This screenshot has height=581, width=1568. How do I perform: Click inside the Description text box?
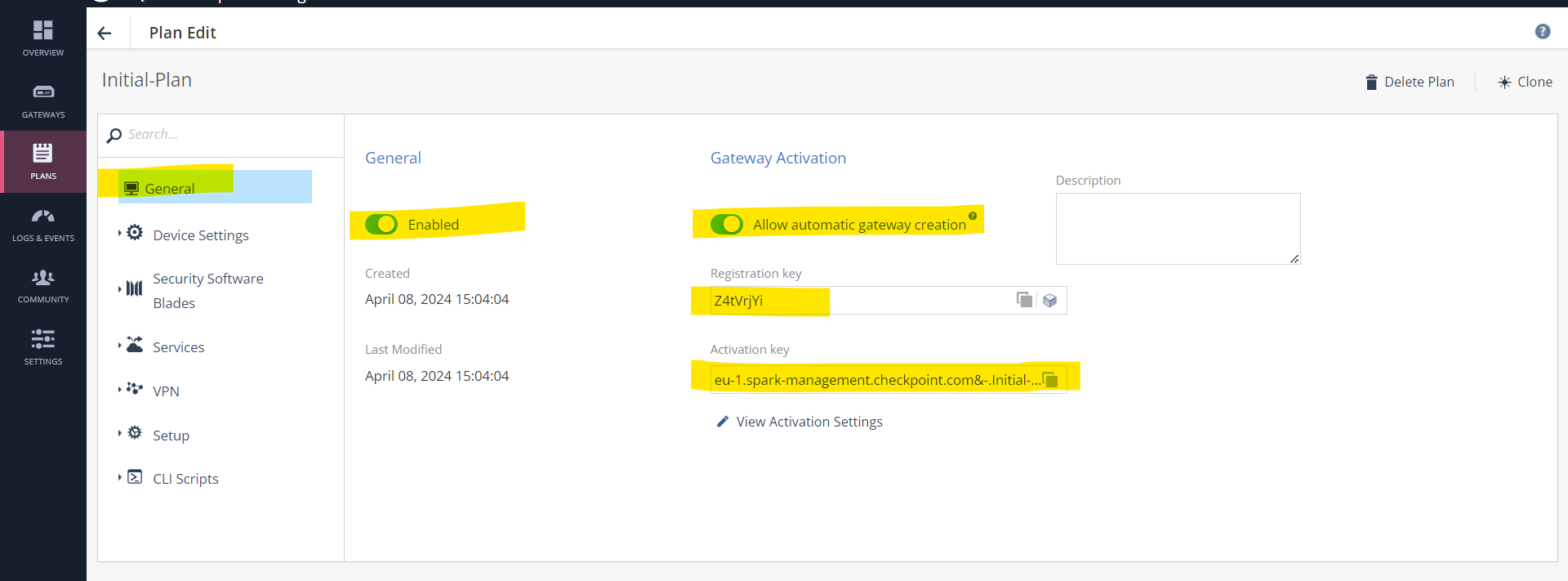point(1177,229)
